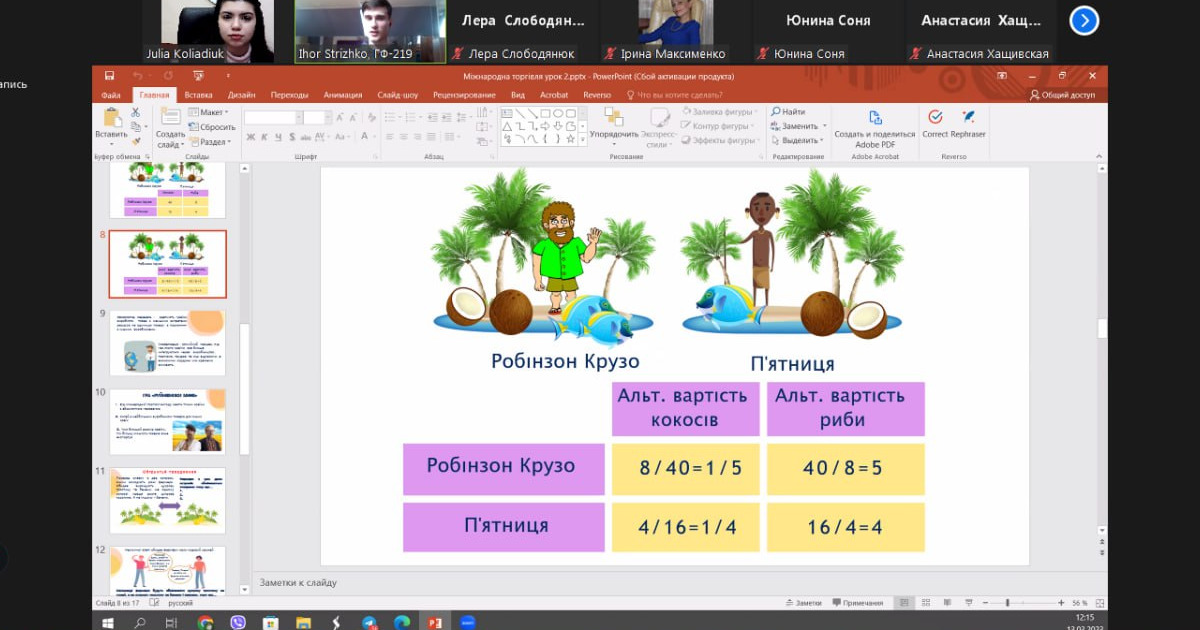1200x630 pixels.
Task: Switch to the Анимация tab
Action: pyautogui.click(x=342, y=95)
